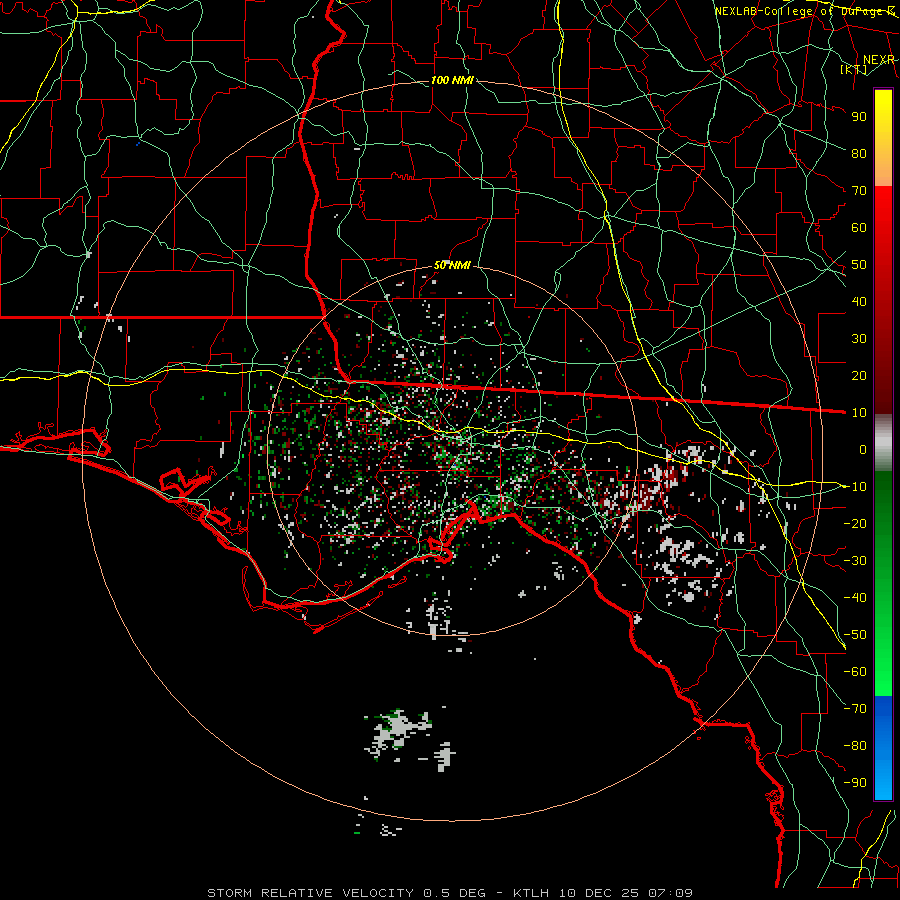Click the gray zero-velocity segment of the color bar
Image resolution: width=900 pixels, height=900 pixels.
[883, 442]
